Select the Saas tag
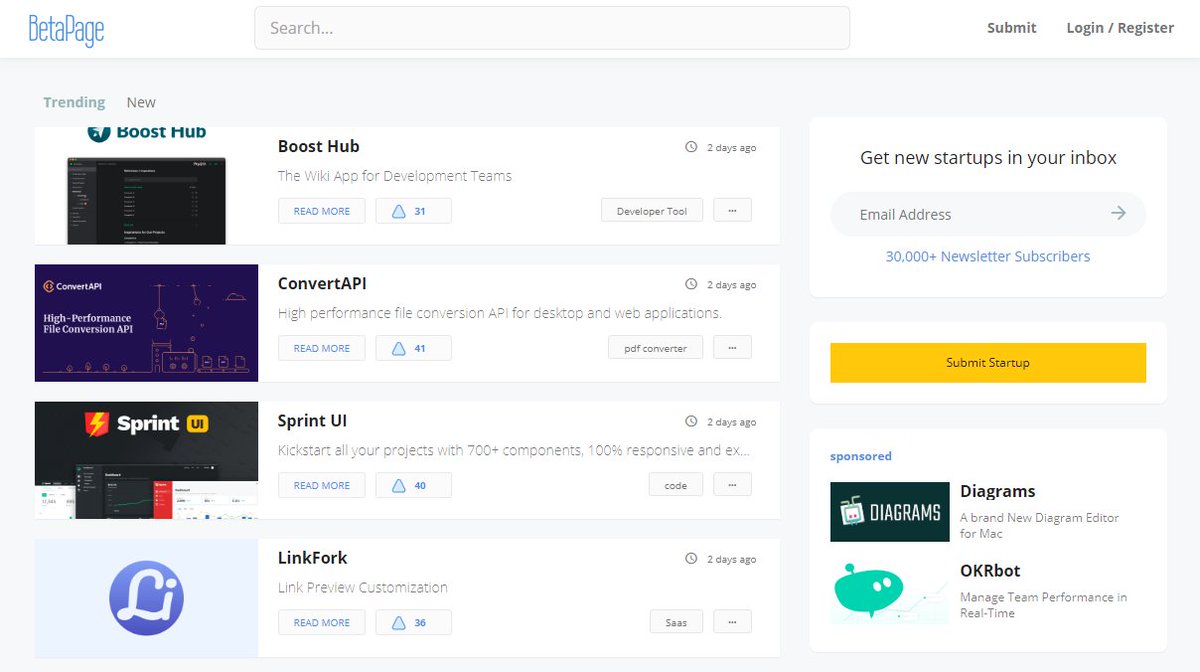Screen dimensions: 1200x672 point(676,622)
